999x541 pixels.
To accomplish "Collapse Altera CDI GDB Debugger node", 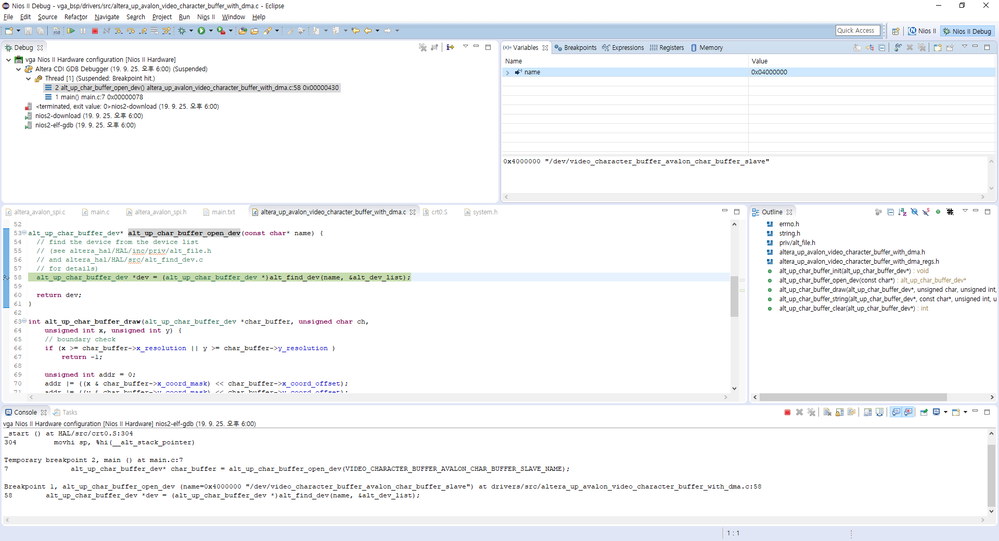I will tap(19, 69).
